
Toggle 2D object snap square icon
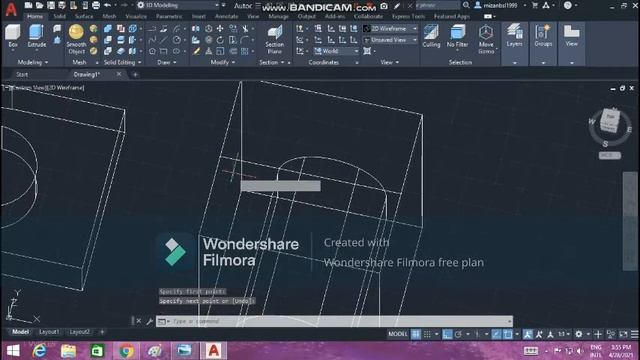click(507, 334)
